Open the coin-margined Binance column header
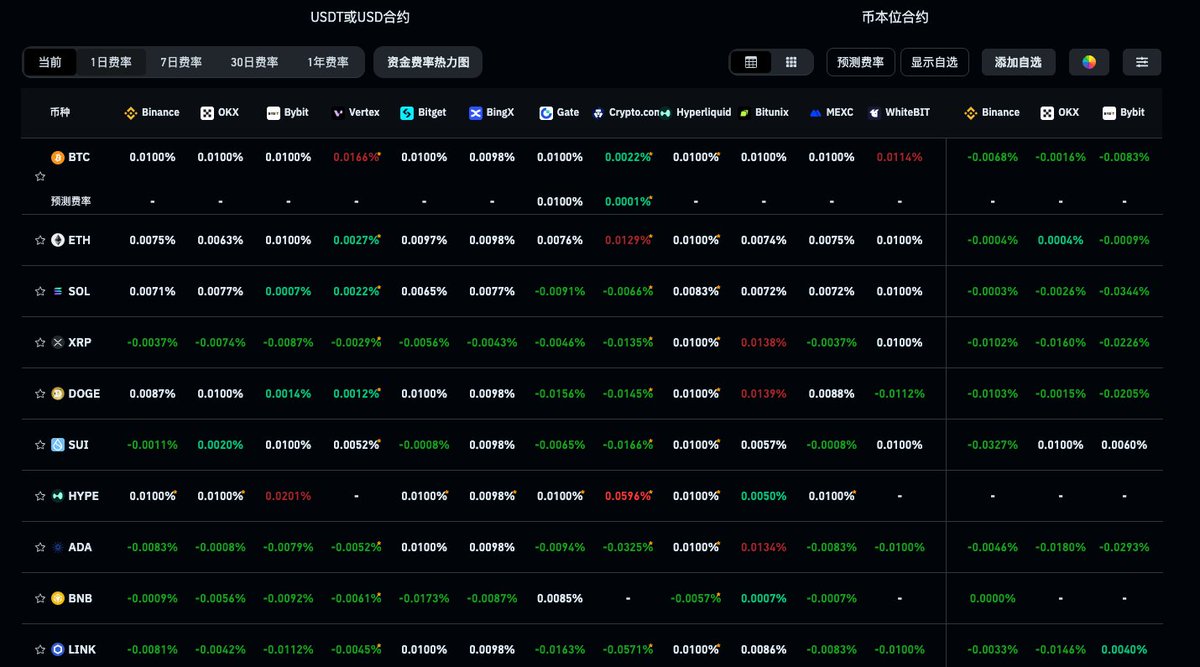This screenshot has height=667, width=1200. (x=992, y=113)
